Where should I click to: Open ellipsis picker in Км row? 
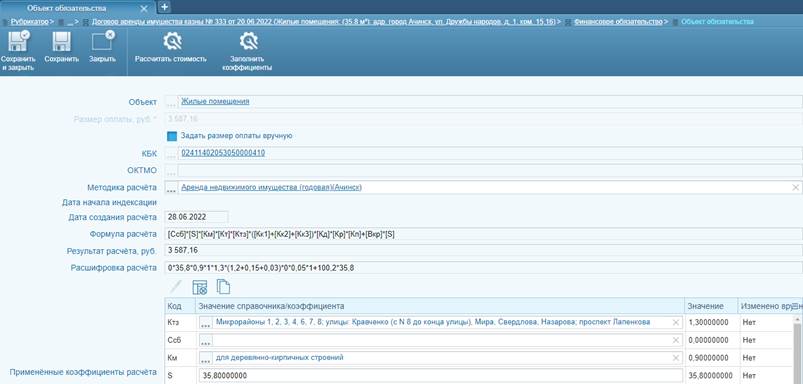pos(205,358)
